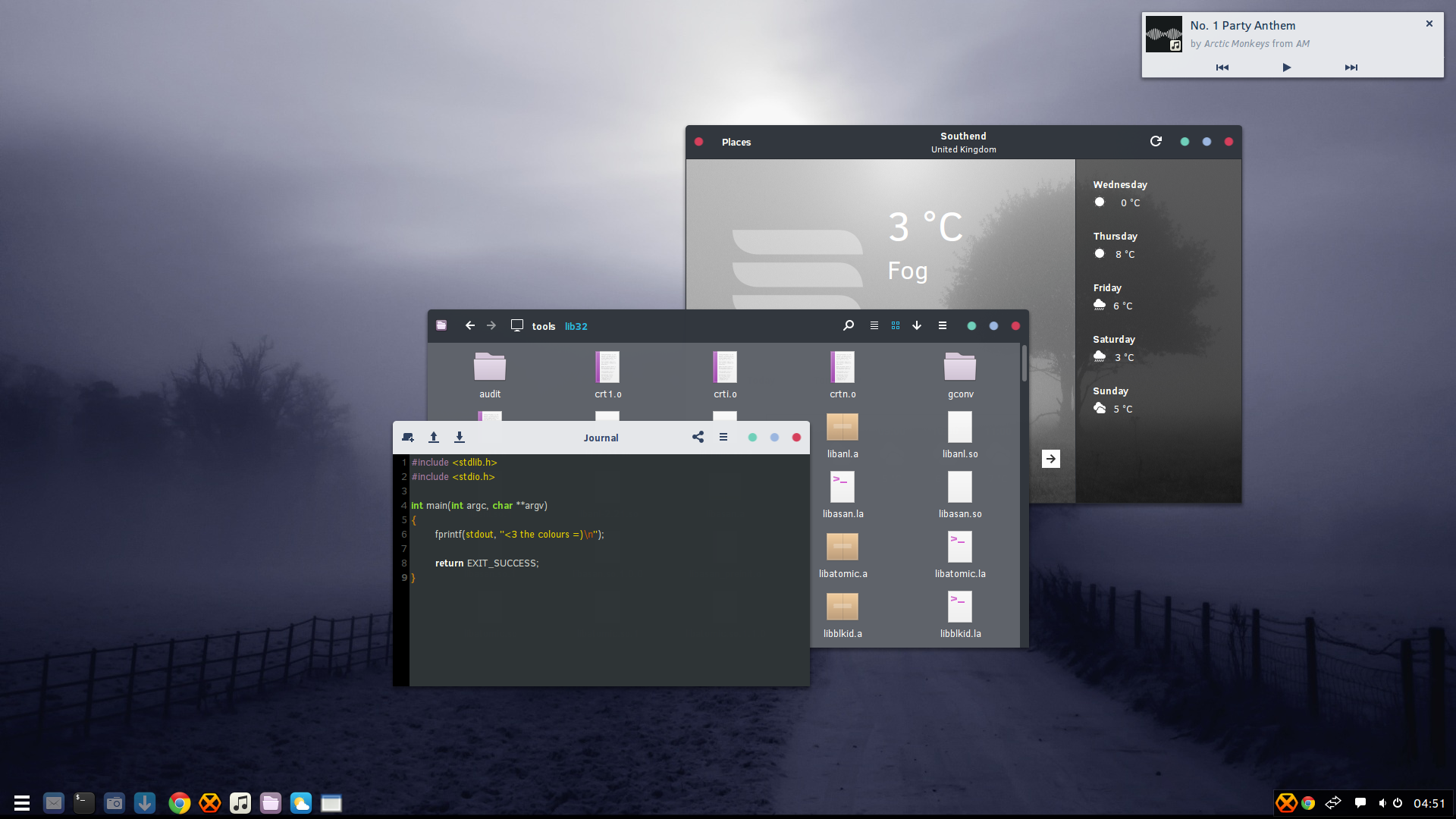
Task: Go back in the file manager
Action: (x=470, y=325)
